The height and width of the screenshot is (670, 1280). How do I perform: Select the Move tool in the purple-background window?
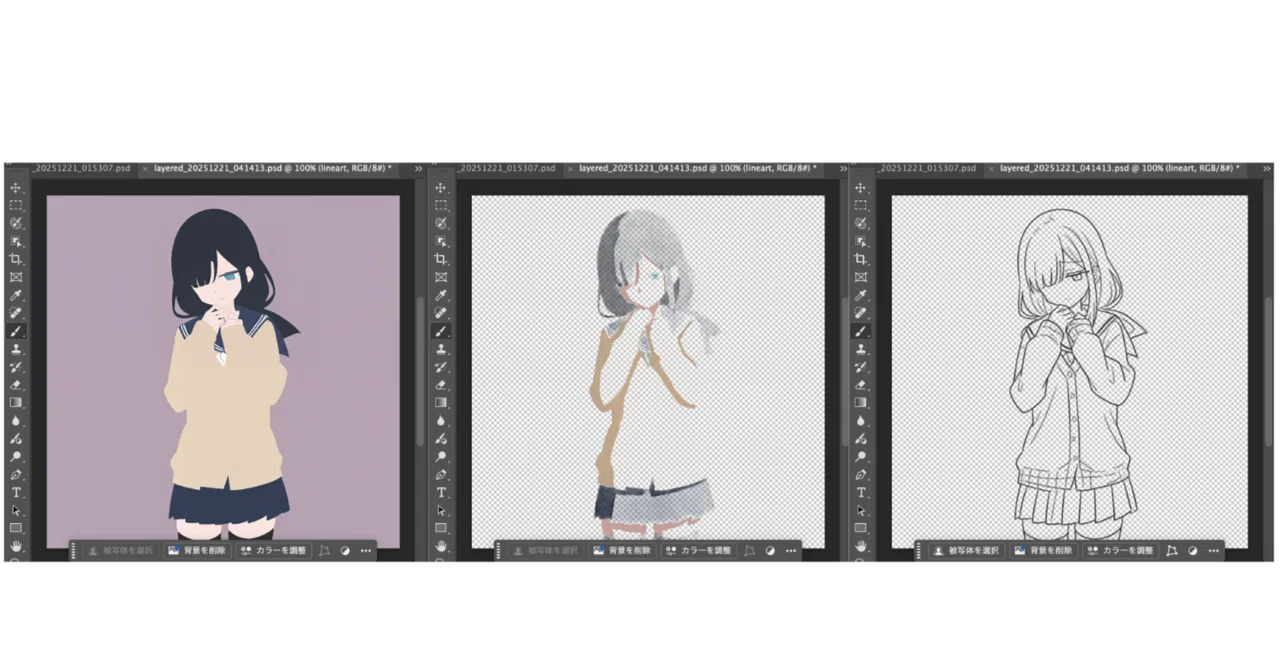pos(16,188)
